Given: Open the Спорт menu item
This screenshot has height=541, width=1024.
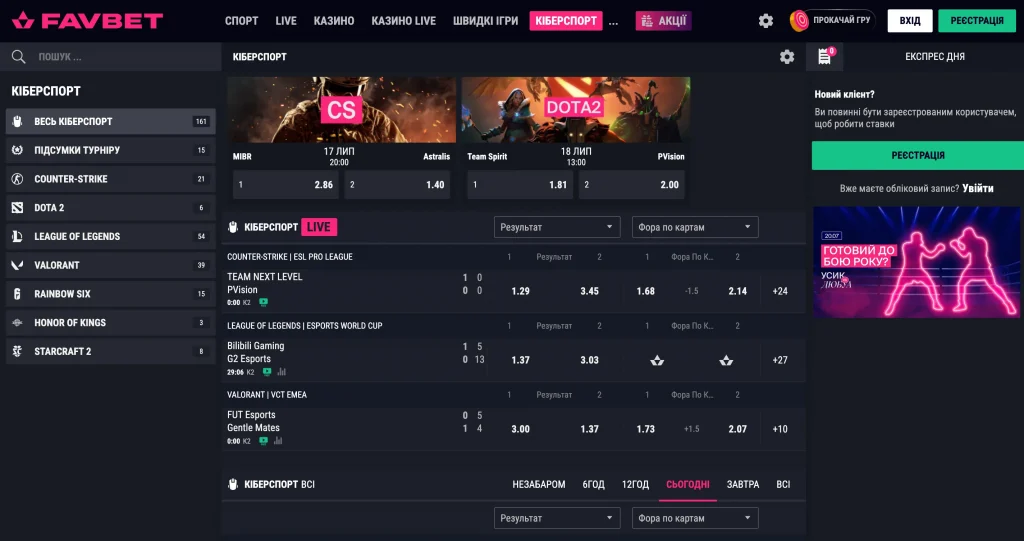Looking at the screenshot, I should (242, 21).
